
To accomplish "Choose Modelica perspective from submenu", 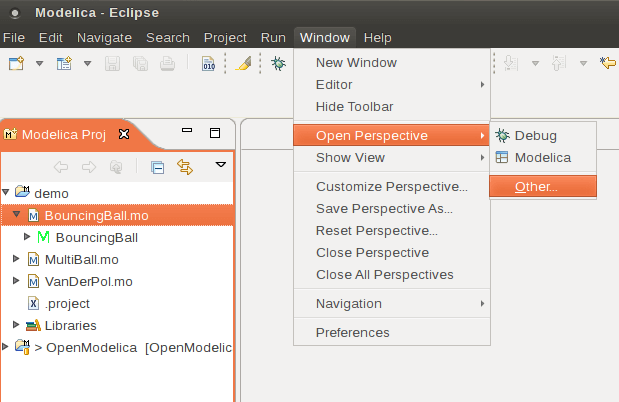I will [542, 157].
